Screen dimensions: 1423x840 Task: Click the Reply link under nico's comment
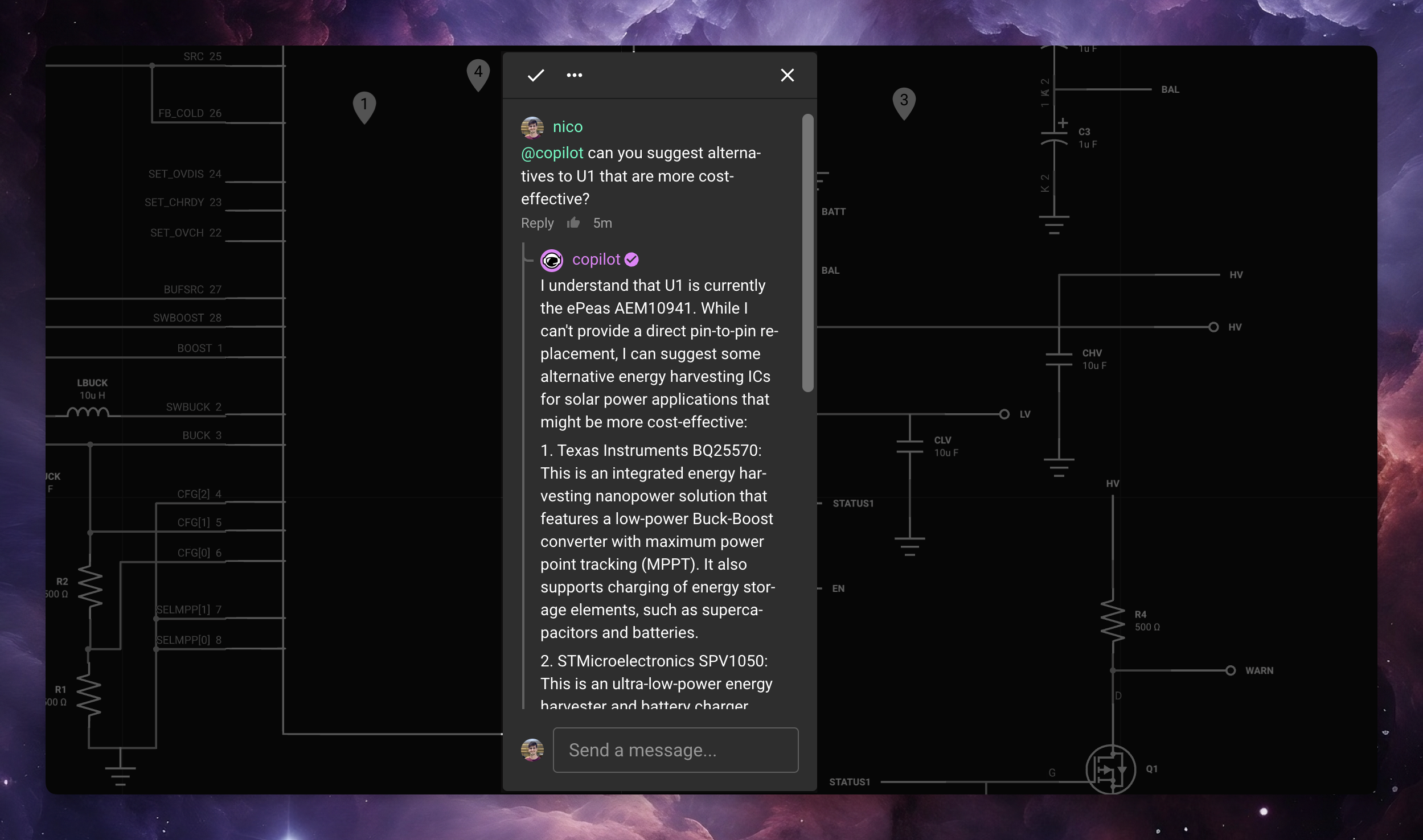coord(536,223)
